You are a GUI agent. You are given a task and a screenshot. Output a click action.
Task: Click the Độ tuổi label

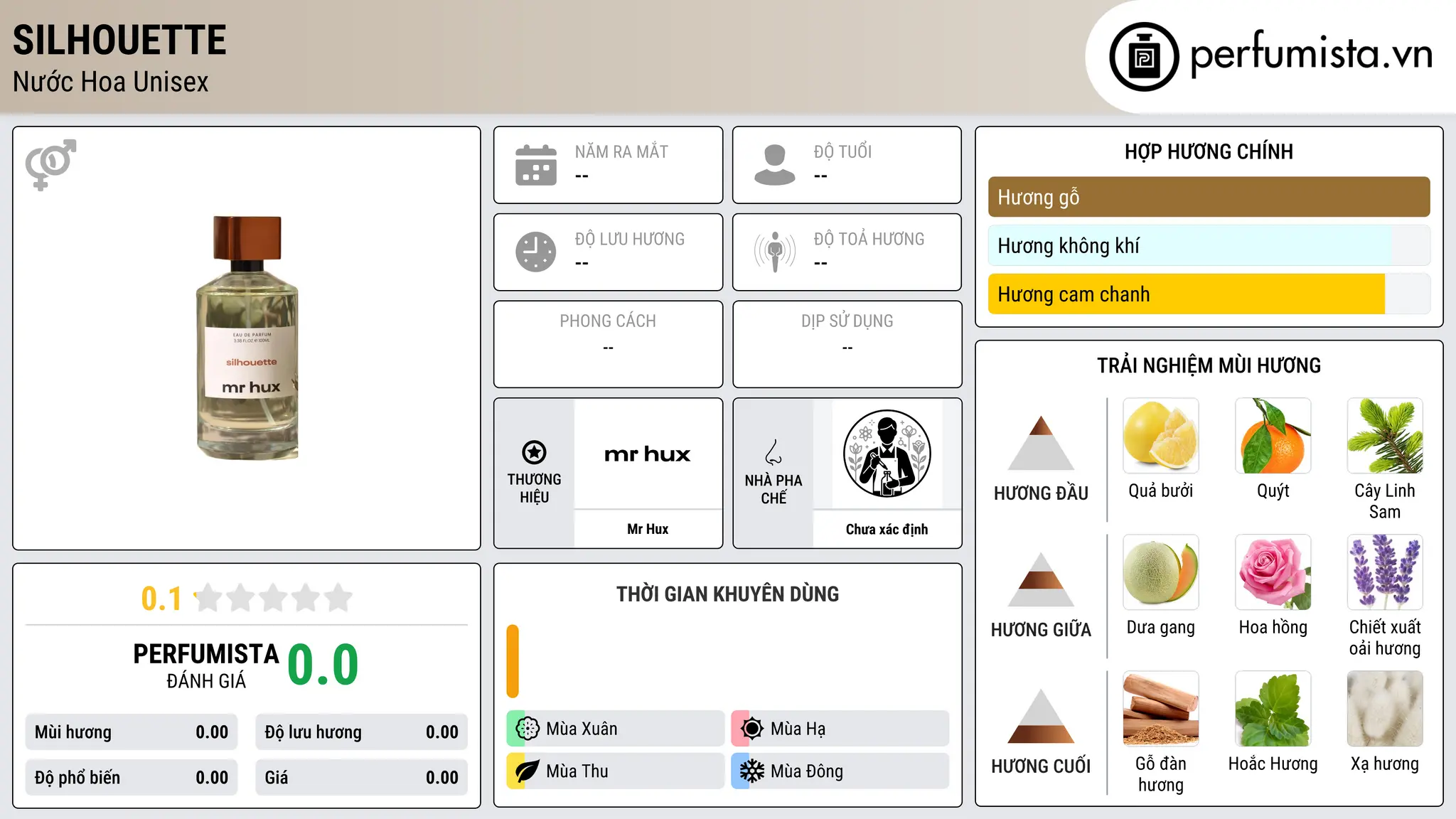tap(842, 151)
